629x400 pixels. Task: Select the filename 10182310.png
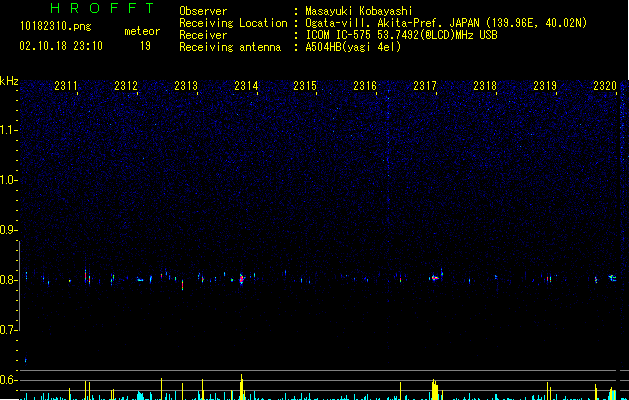point(55,26)
